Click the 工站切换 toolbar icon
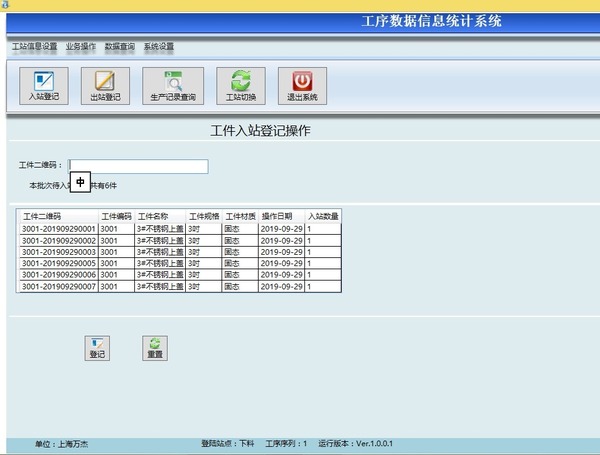The width and height of the screenshot is (600, 455). pyautogui.click(x=240, y=86)
